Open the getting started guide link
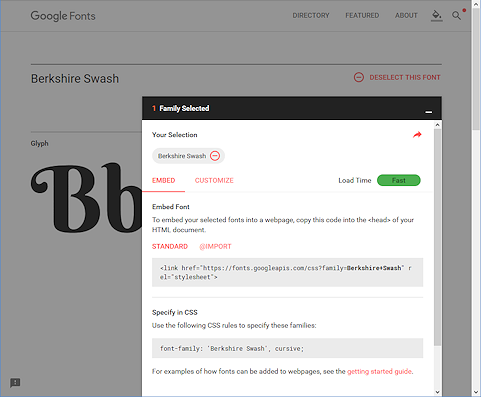Image resolution: width=481 pixels, height=397 pixels. tap(379, 371)
